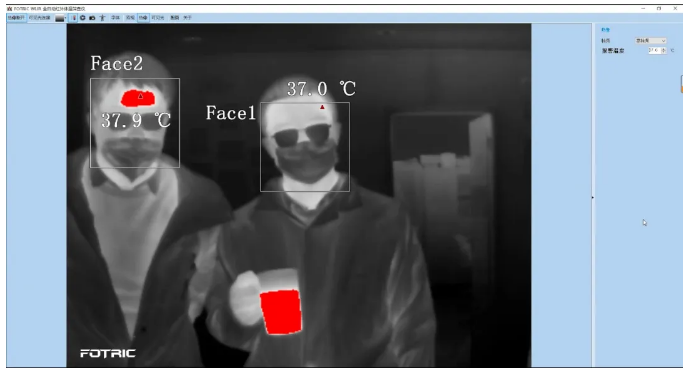
Task: Click the Face1 detection box
Action: pyautogui.click(x=305, y=147)
